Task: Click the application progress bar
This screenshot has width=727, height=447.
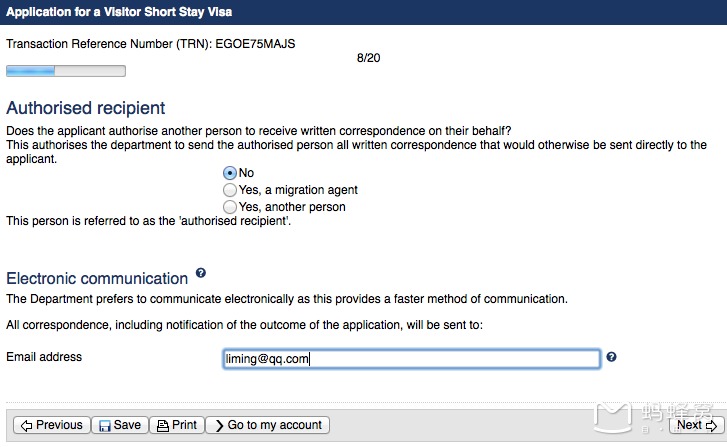Action: [66, 71]
